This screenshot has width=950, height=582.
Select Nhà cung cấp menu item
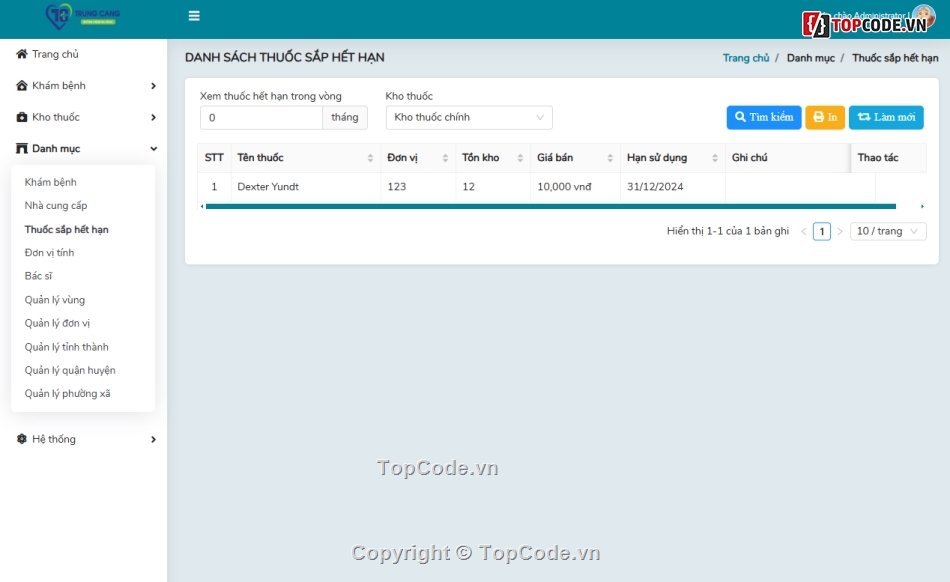pyautogui.click(x=56, y=206)
